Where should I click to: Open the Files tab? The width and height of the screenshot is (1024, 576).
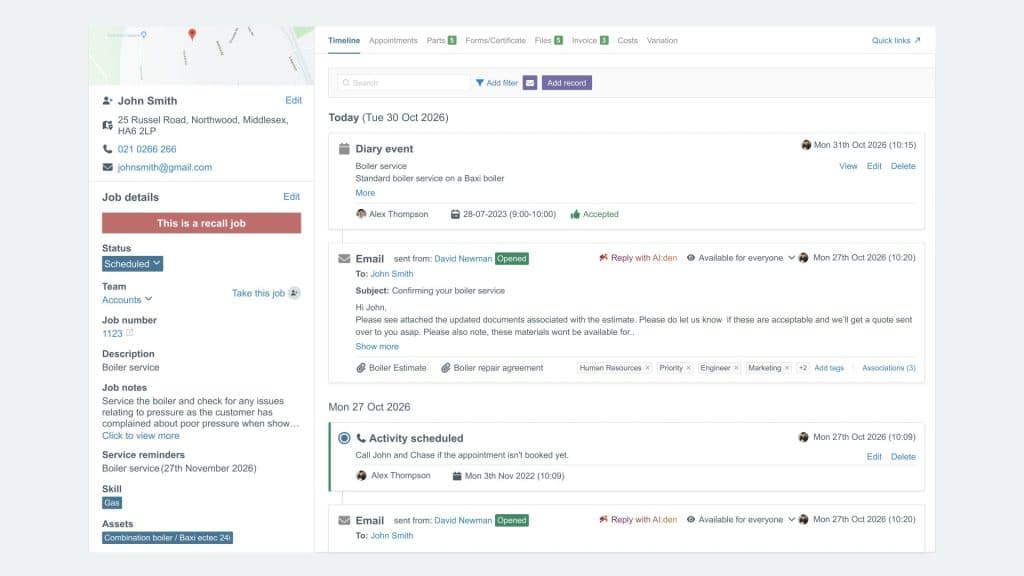tap(549, 40)
